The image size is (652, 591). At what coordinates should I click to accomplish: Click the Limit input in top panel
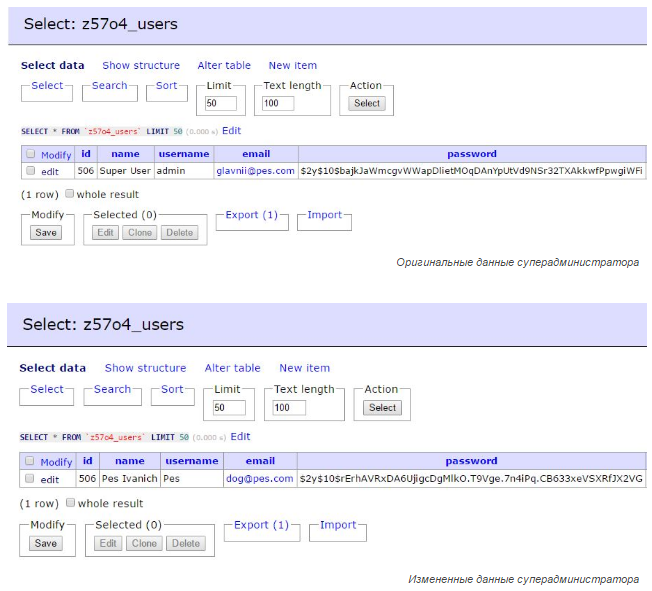coord(221,103)
